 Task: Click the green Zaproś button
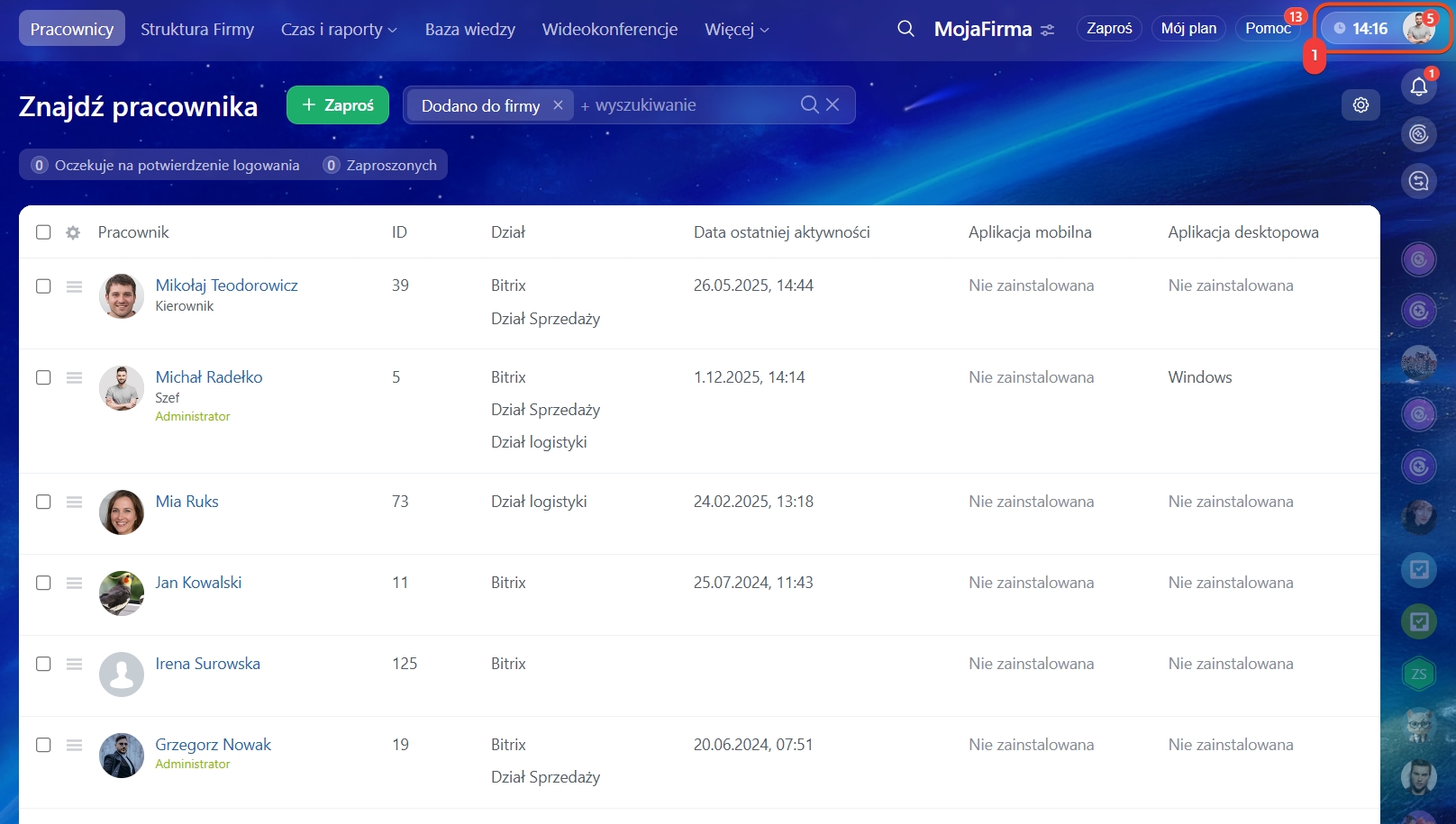click(x=337, y=105)
